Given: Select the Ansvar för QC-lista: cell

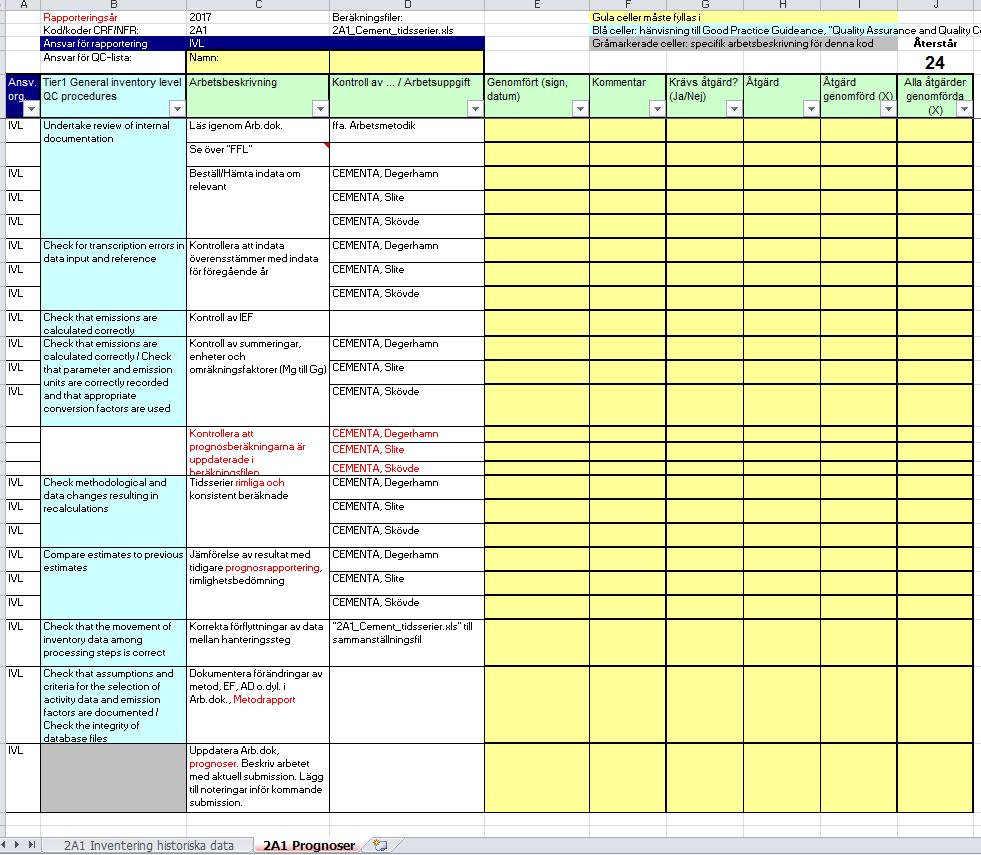Looking at the screenshot, I should click(x=113, y=62).
